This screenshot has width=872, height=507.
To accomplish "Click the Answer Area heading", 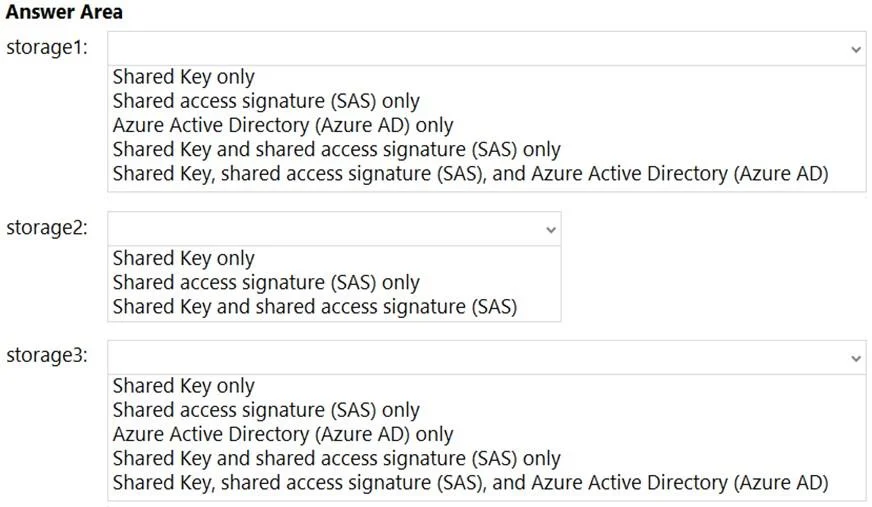I will tap(64, 12).
